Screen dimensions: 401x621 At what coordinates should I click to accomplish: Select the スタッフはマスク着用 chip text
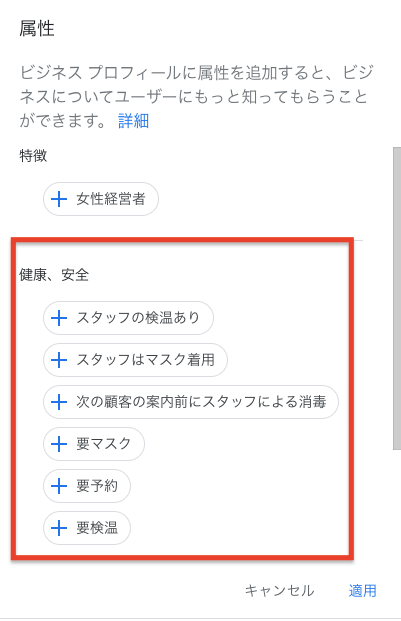pyautogui.click(x=145, y=360)
